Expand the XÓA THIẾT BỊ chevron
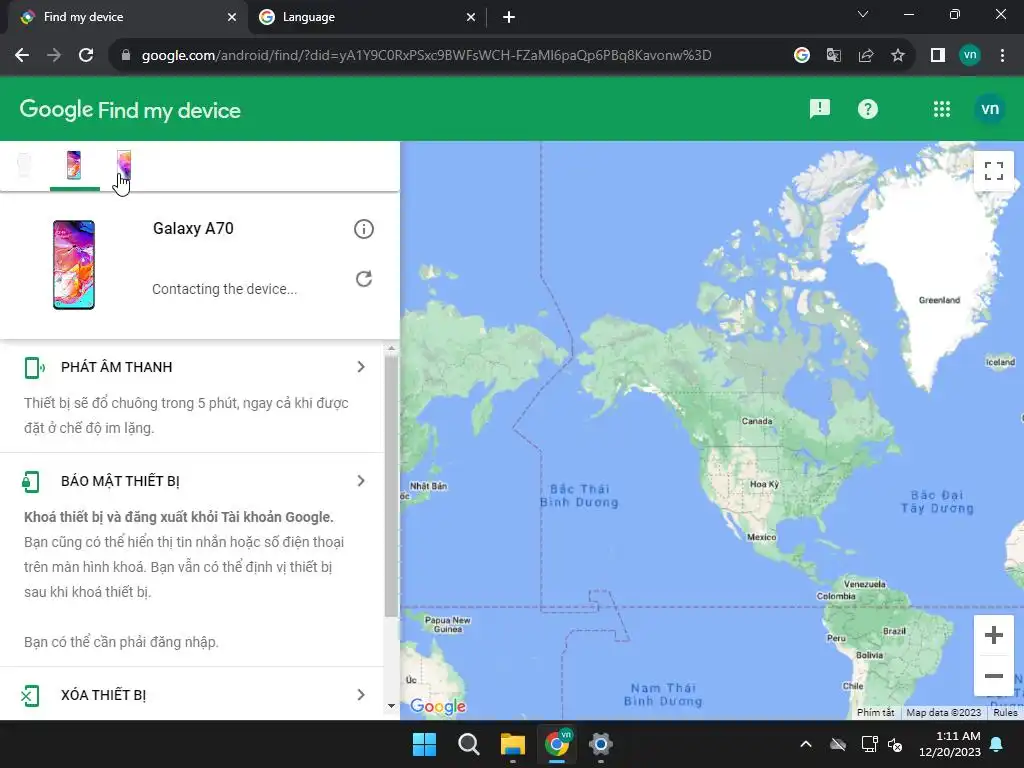This screenshot has height=768, width=1024. (x=361, y=695)
